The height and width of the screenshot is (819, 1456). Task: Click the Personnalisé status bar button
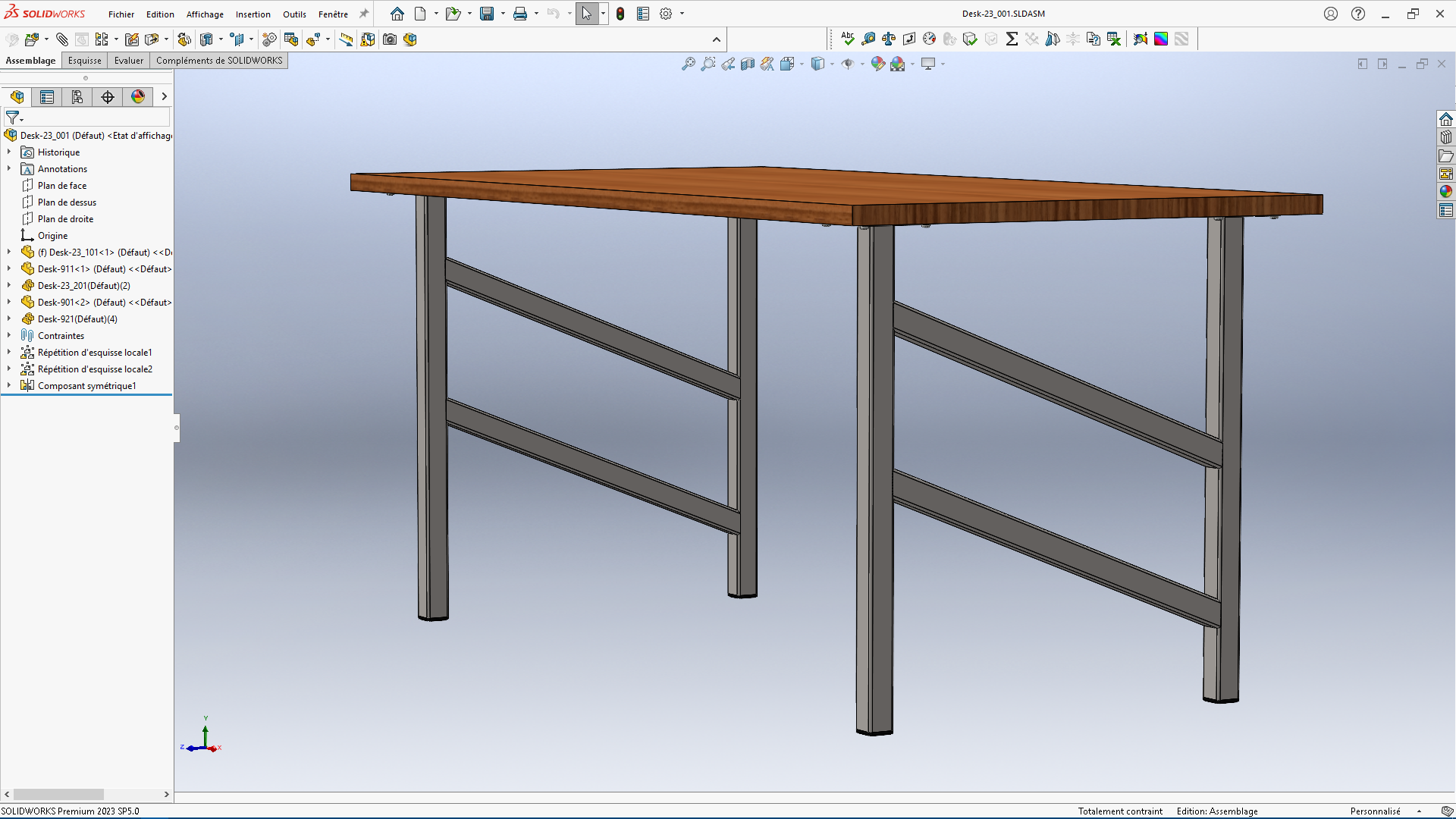[1375, 811]
